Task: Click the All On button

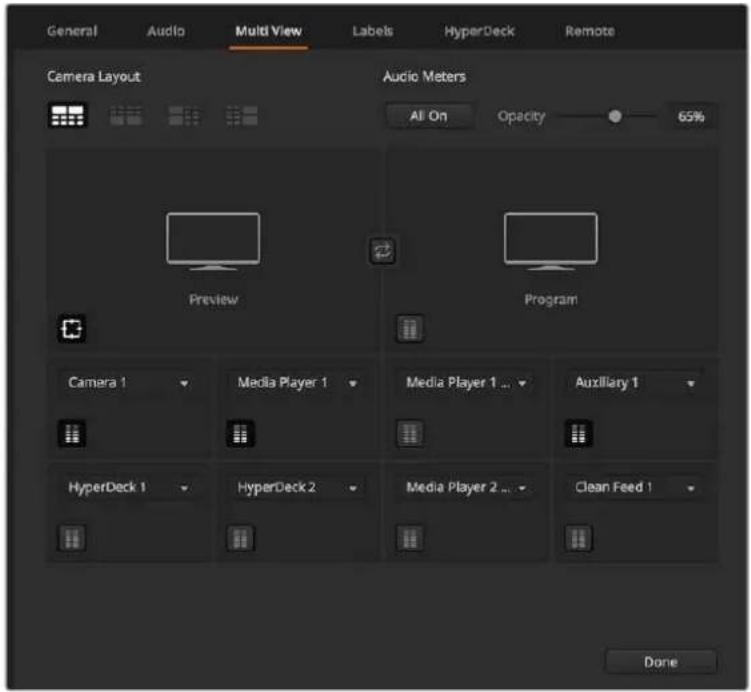Action: pyautogui.click(x=429, y=116)
